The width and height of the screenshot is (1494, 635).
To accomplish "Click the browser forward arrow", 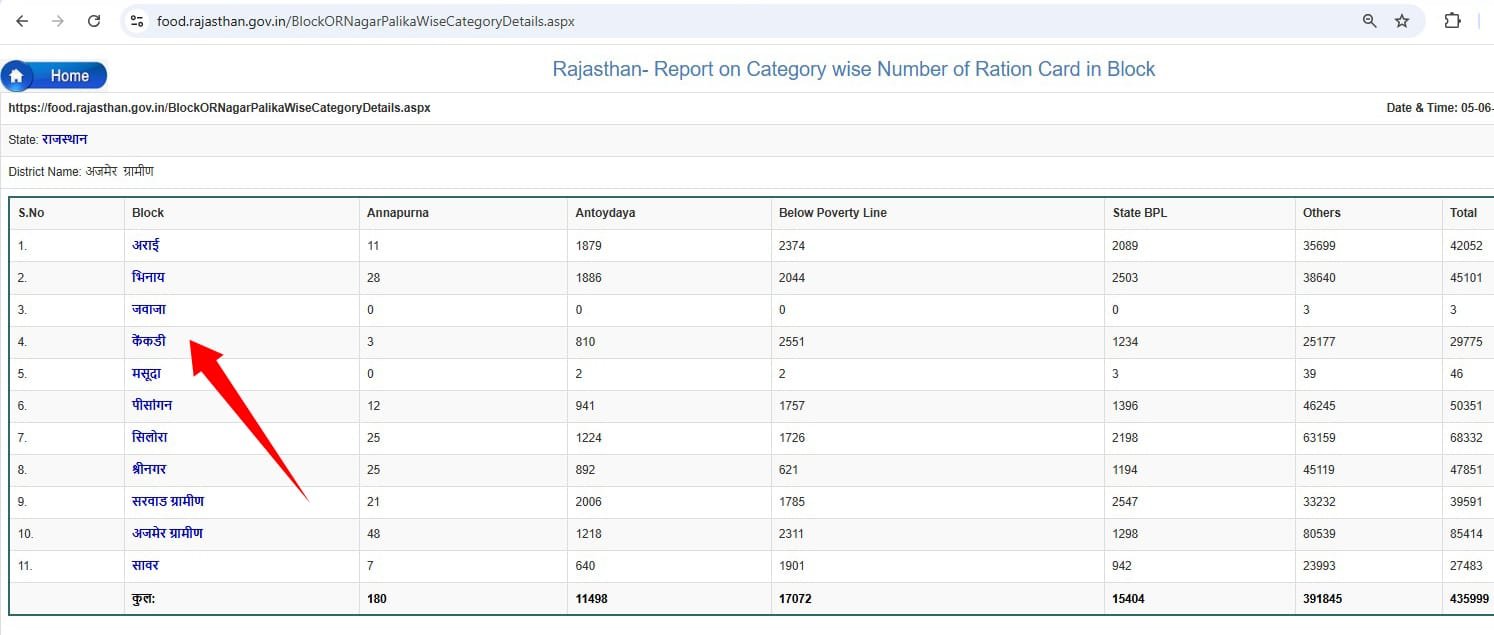I will 58,21.
